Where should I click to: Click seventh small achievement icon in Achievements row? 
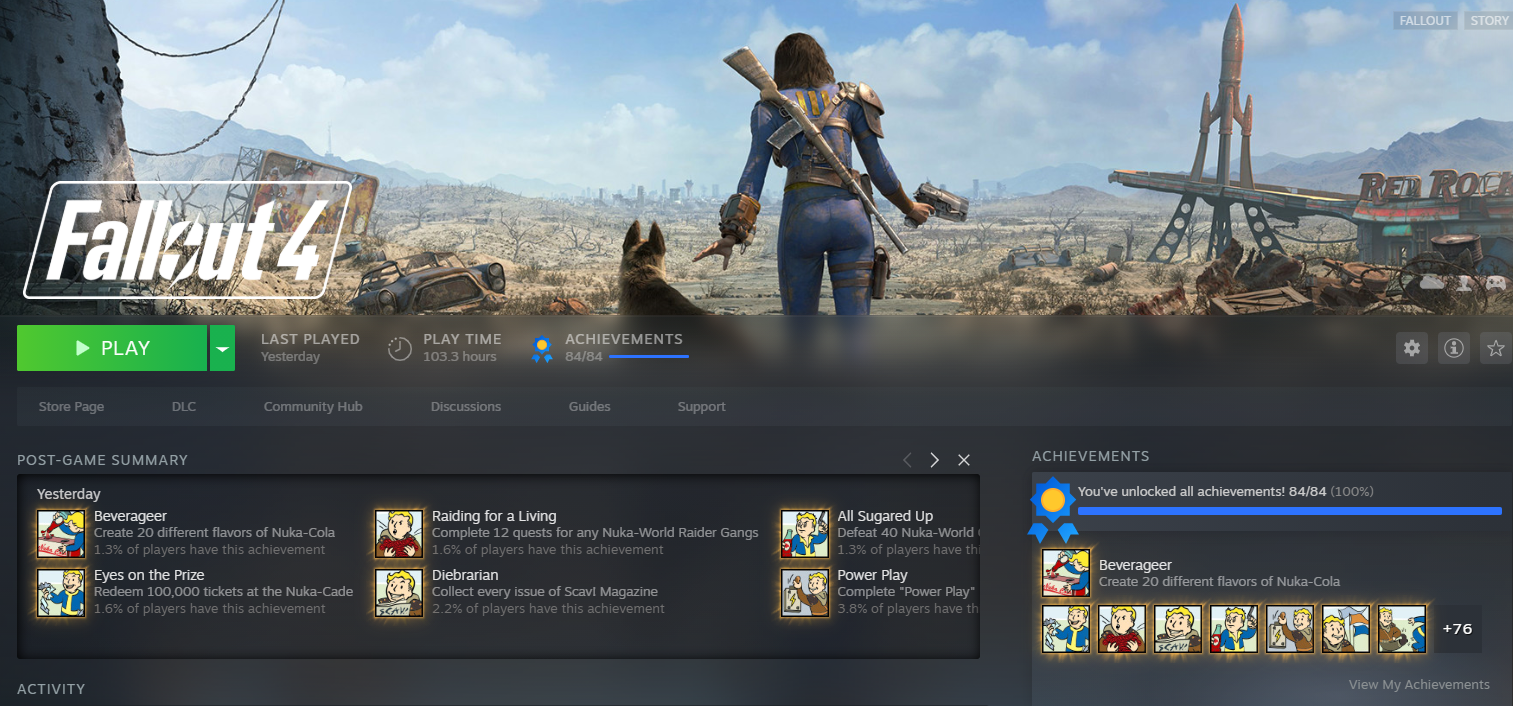[x=1402, y=629]
